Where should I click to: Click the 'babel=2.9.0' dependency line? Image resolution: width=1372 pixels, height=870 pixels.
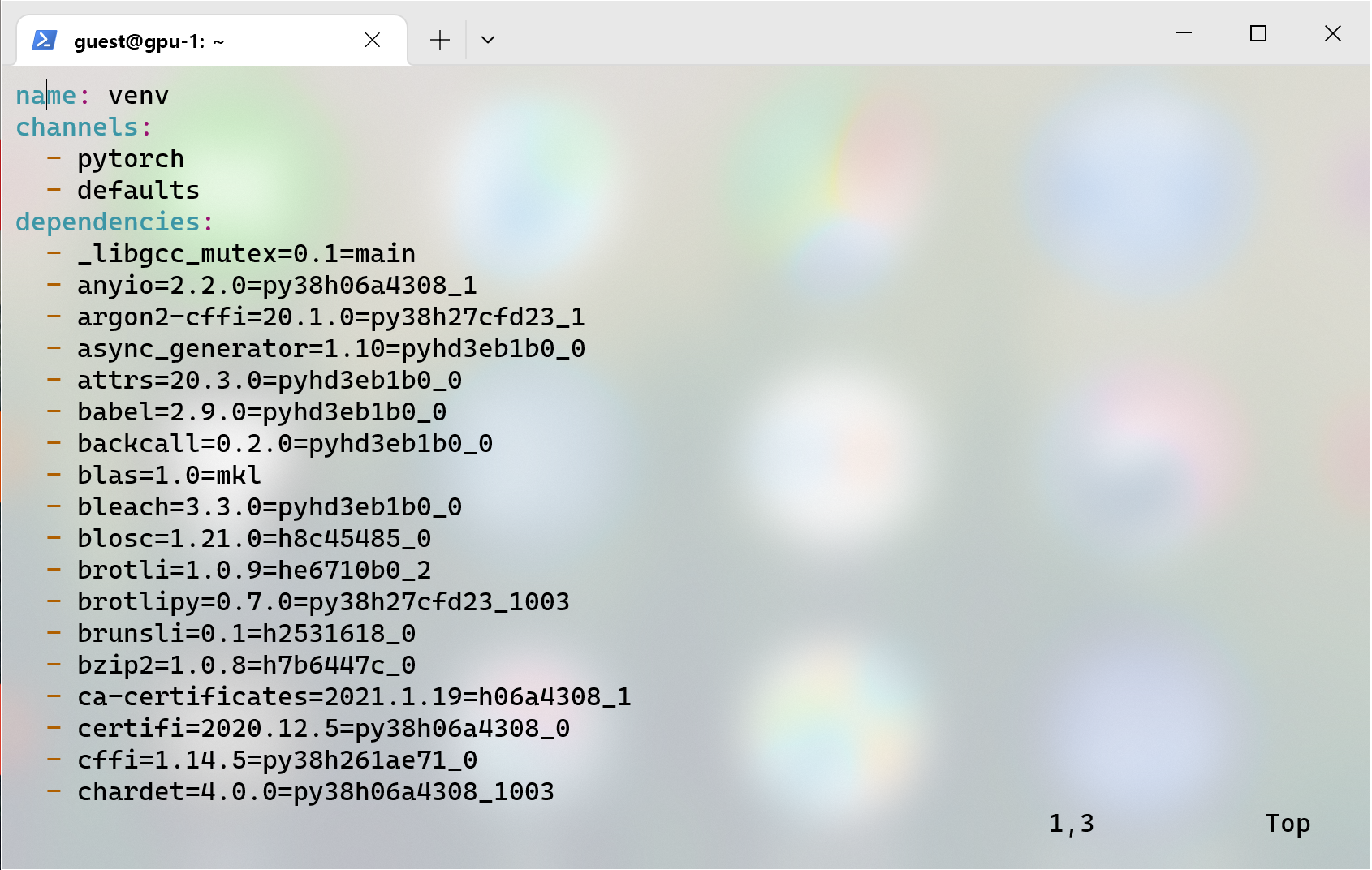click(262, 412)
